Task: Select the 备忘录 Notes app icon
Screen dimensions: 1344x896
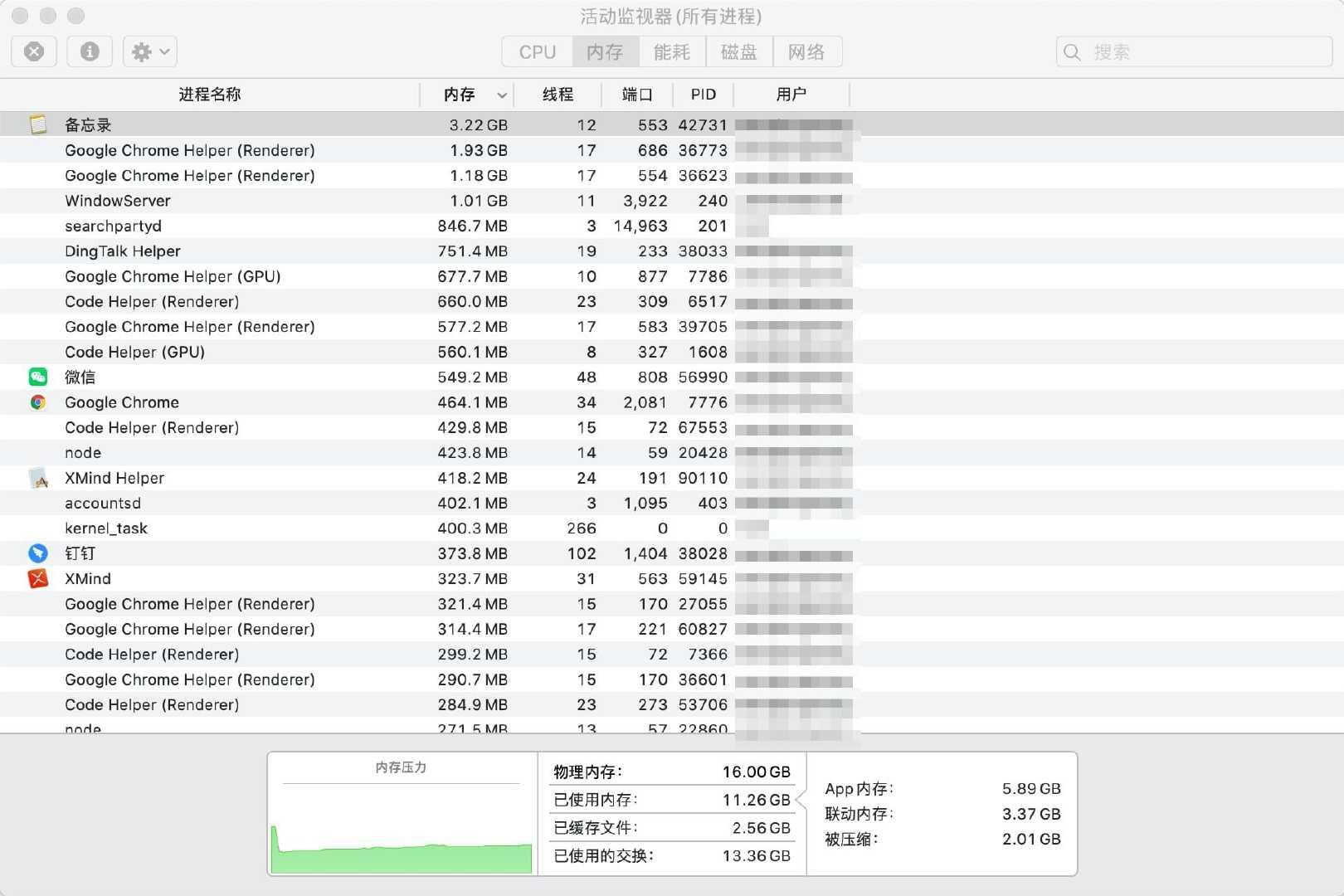Action: (38, 124)
